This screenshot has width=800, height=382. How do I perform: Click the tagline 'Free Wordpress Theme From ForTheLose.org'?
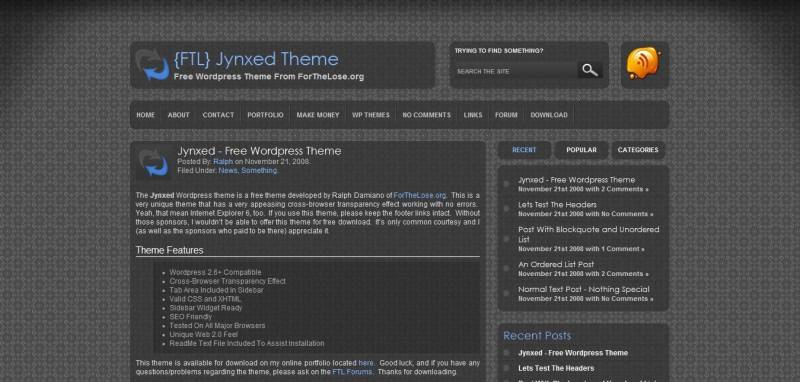tap(269, 77)
